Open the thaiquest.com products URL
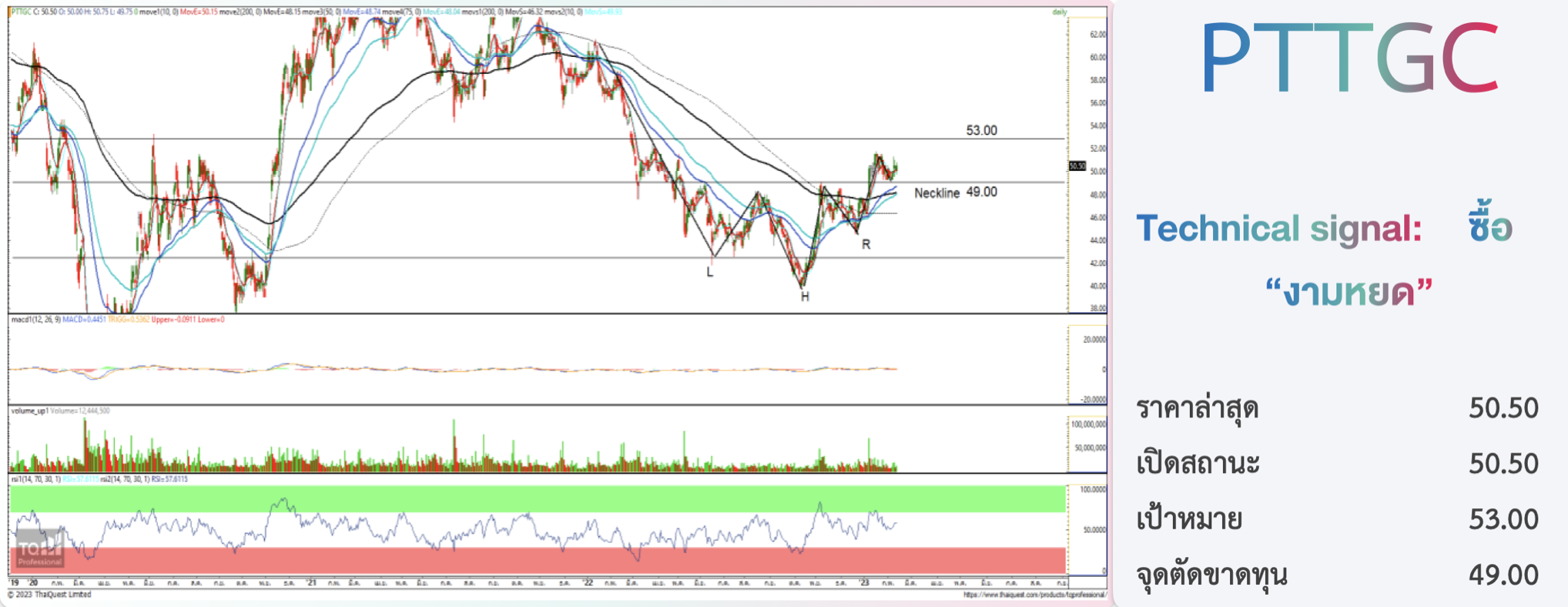The height and width of the screenshot is (607, 1568). pyautogui.click(x=1034, y=595)
